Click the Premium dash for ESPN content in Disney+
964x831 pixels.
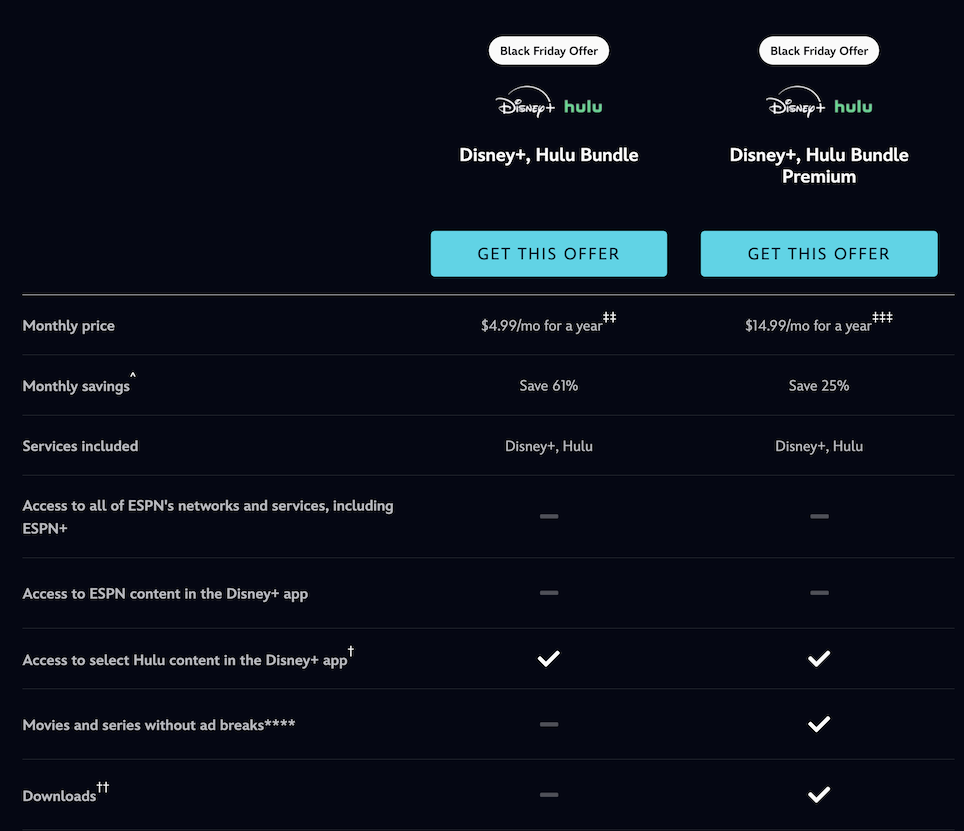point(819,593)
